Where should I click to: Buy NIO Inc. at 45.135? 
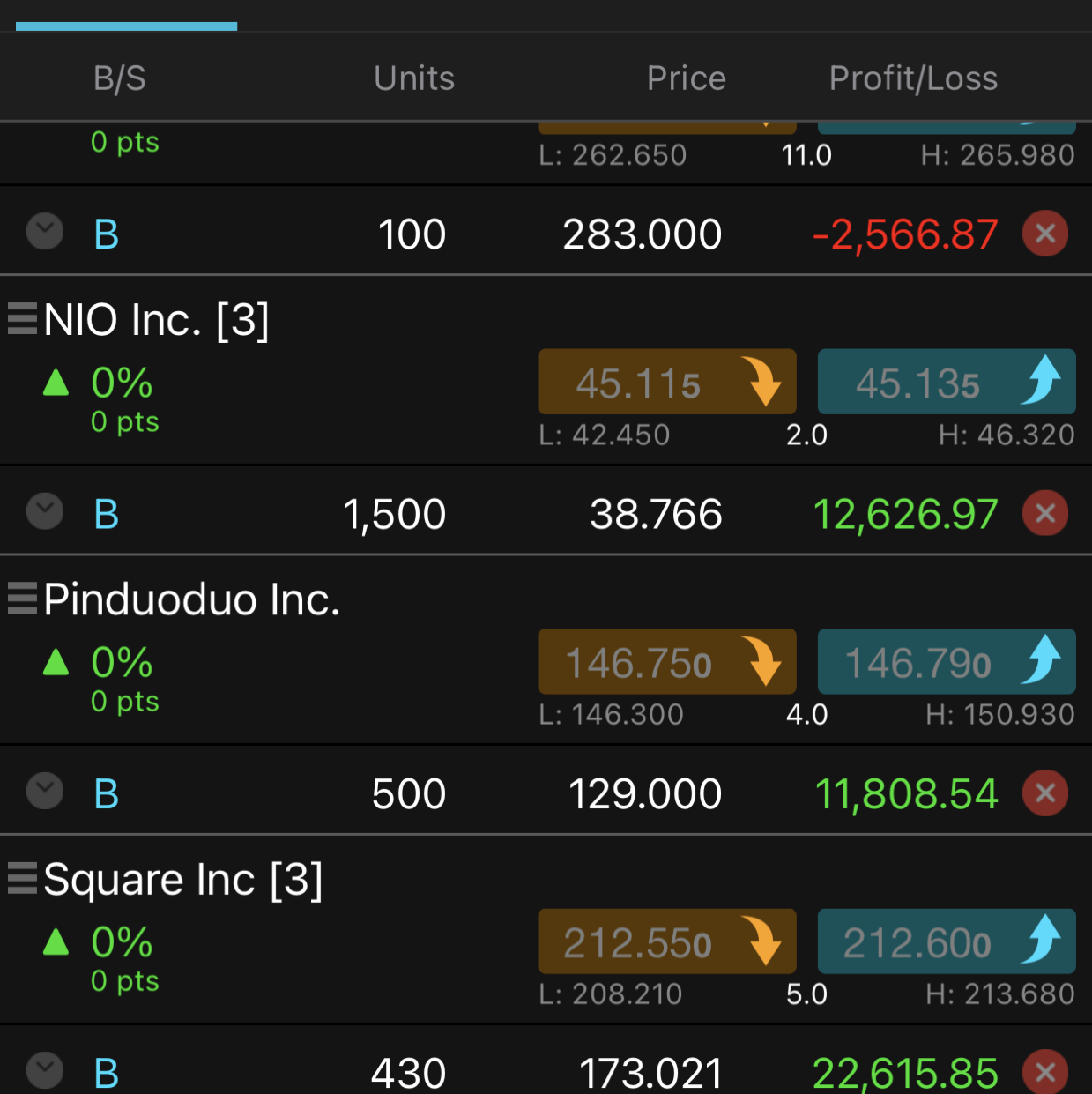pyautogui.click(x=947, y=383)
